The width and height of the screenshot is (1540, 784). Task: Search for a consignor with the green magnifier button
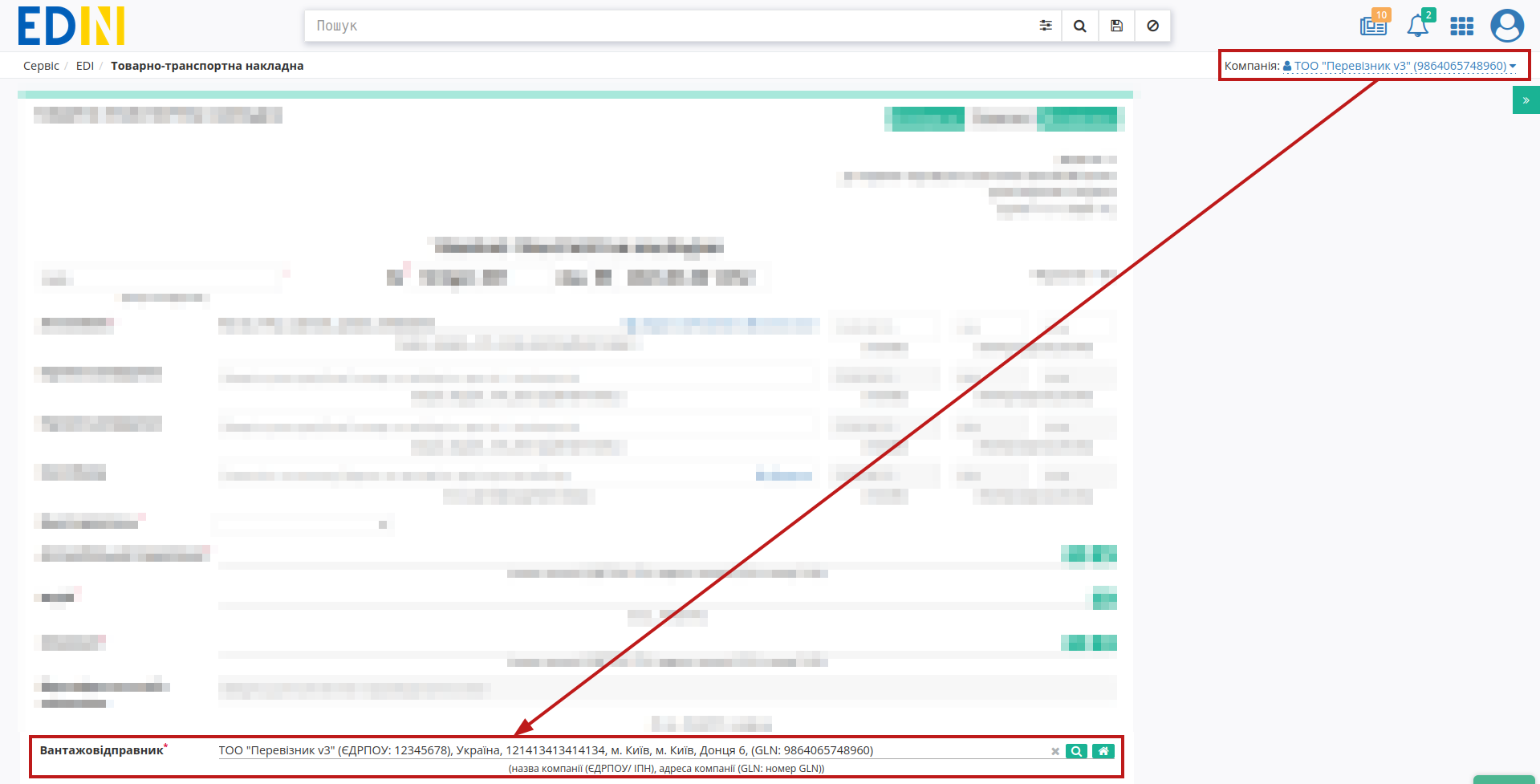[1076, 751]
